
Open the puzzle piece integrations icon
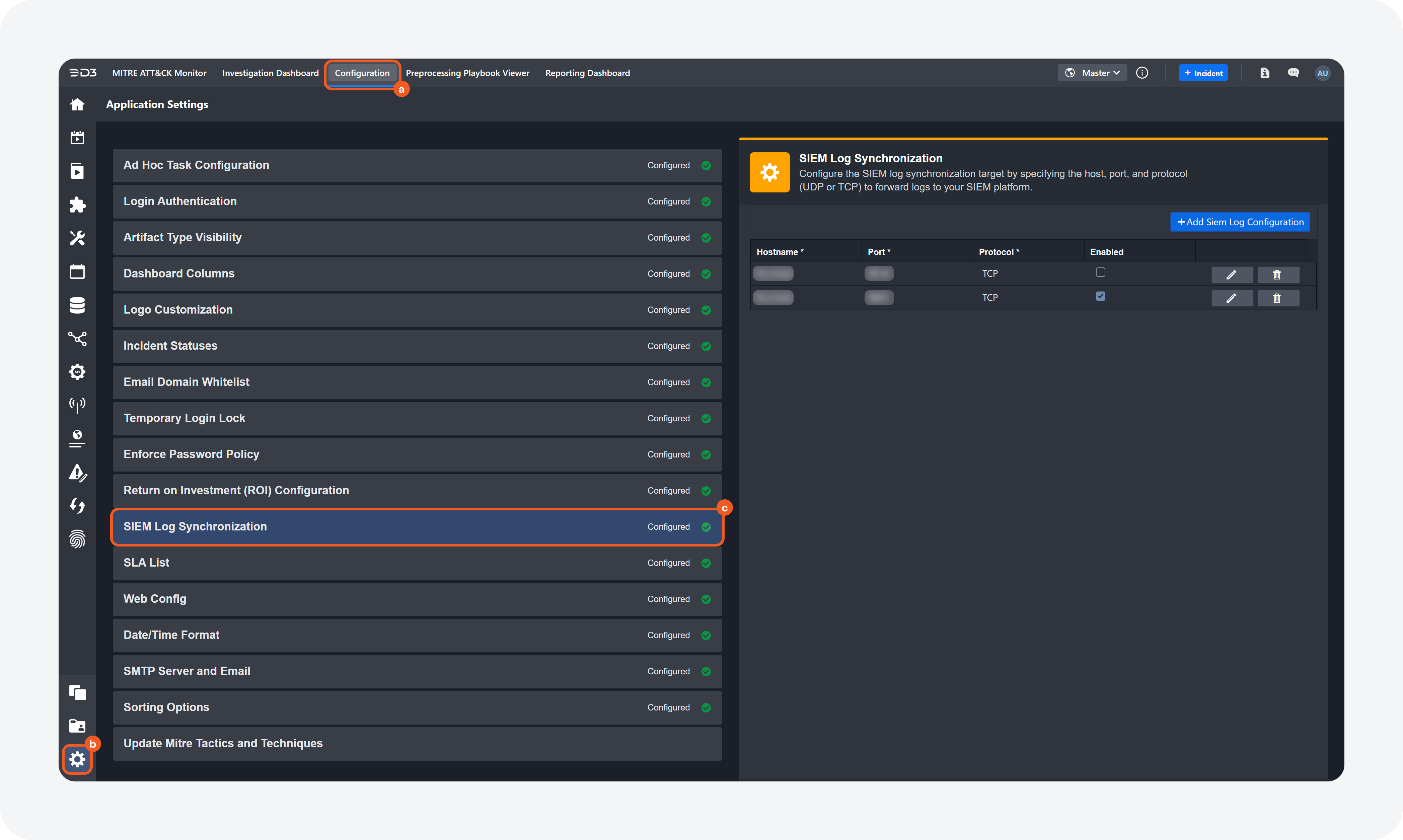pos(77,204)
